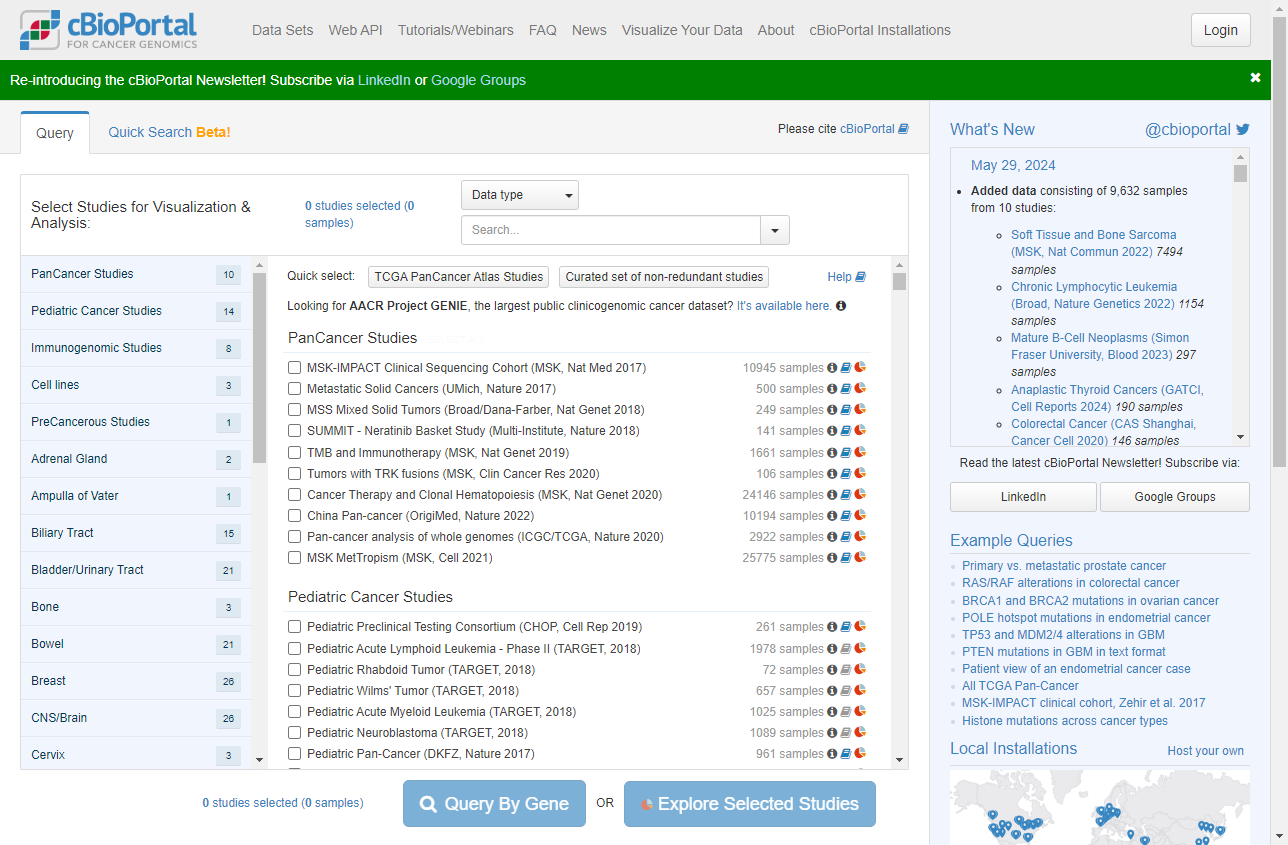1288x845 pixels.
Task: Open publication icon for Pediatric Pan-Cancer DKFZ
Action: click(846, 754)
